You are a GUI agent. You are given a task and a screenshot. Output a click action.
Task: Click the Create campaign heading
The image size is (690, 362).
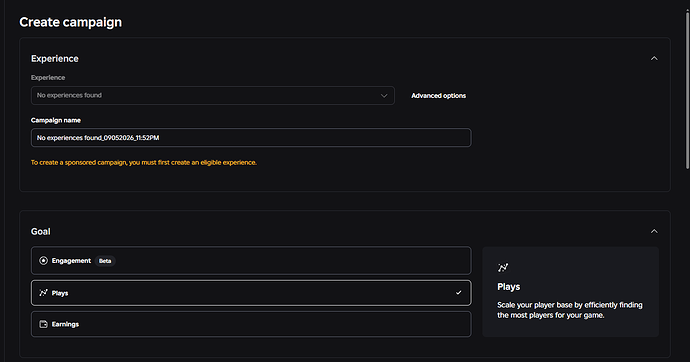(x=70, y=22)
